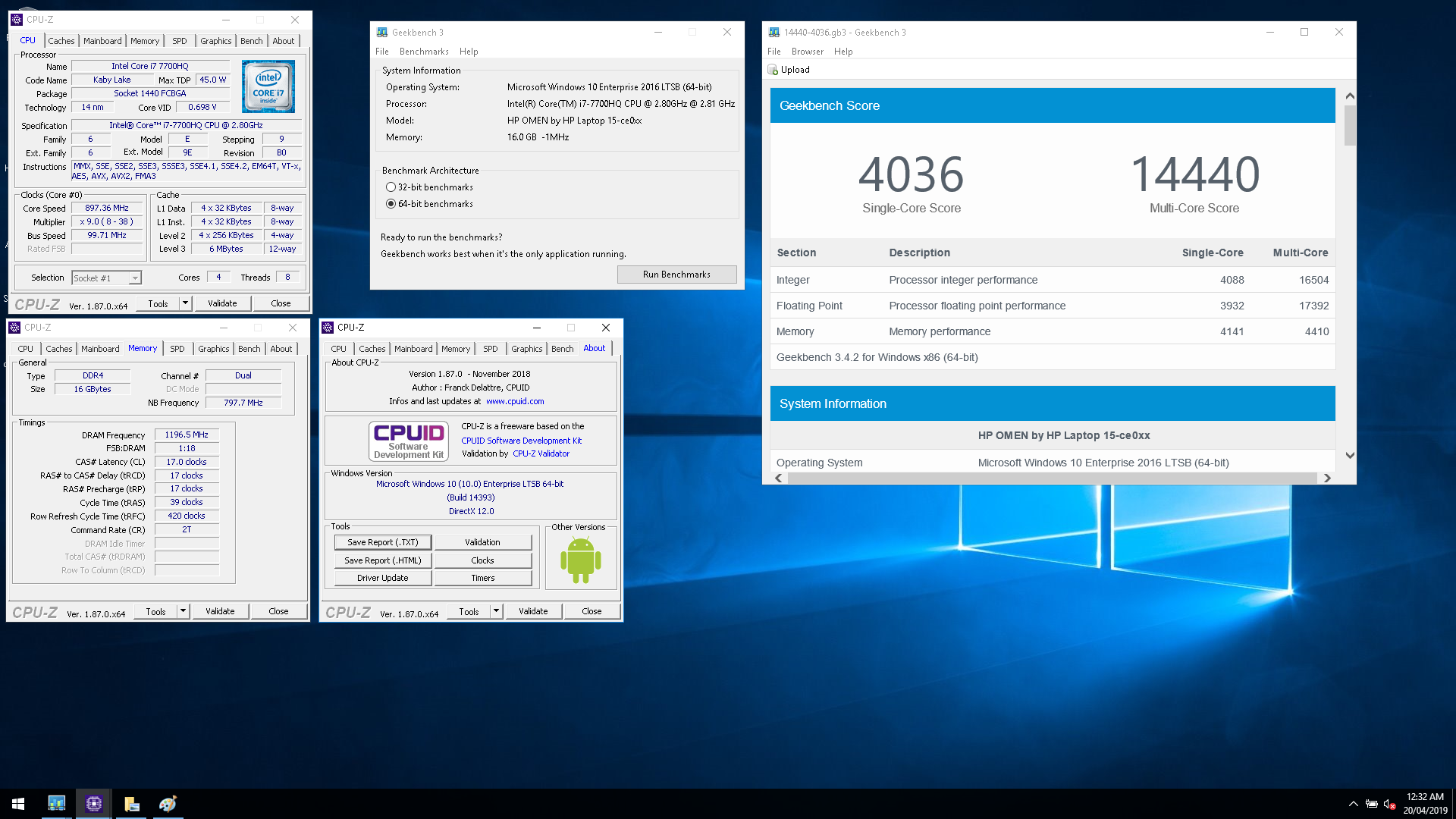Show hidden system tray icons
Image resolution: width=1456 pixels, height=819 pixels.
[x=1353, y=804]
